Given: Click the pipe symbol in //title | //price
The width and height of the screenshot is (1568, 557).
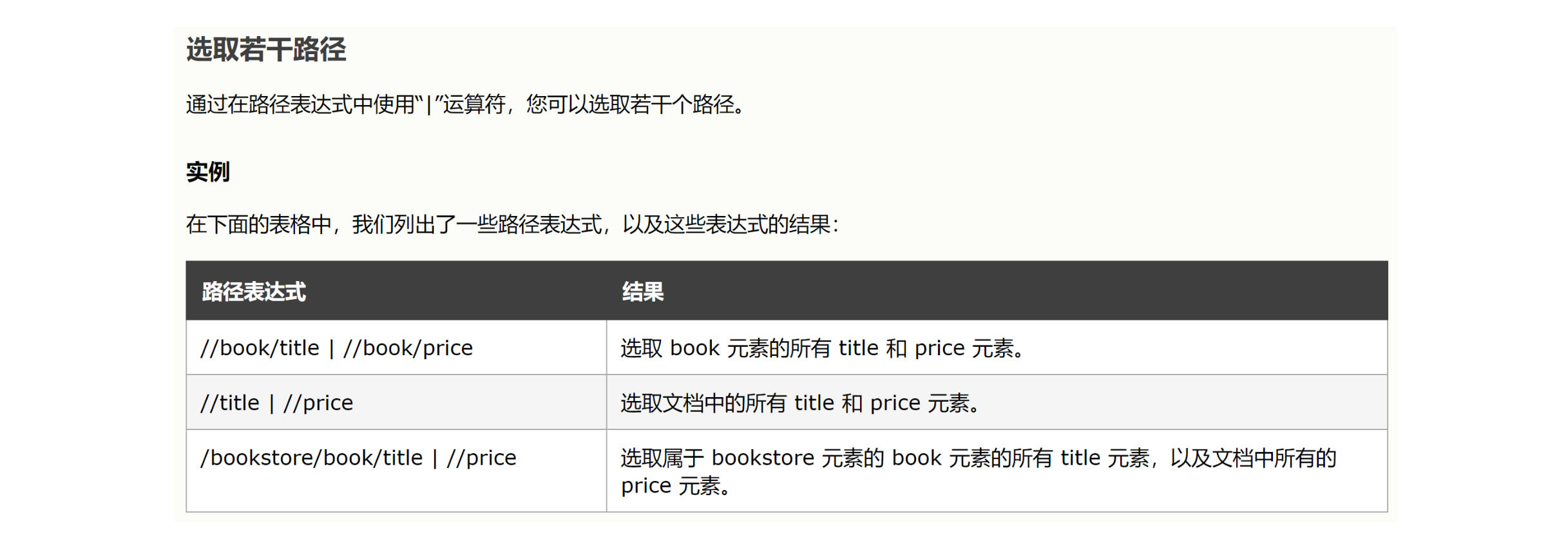Looking at the screenshot, I should pyautogui.click(x=271, y=403).
